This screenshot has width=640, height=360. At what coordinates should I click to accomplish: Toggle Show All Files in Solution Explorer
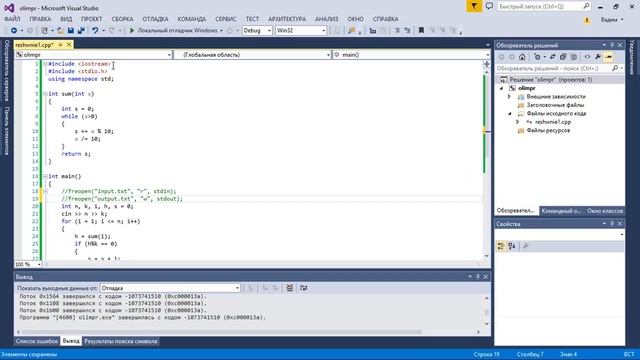point(573,57)
